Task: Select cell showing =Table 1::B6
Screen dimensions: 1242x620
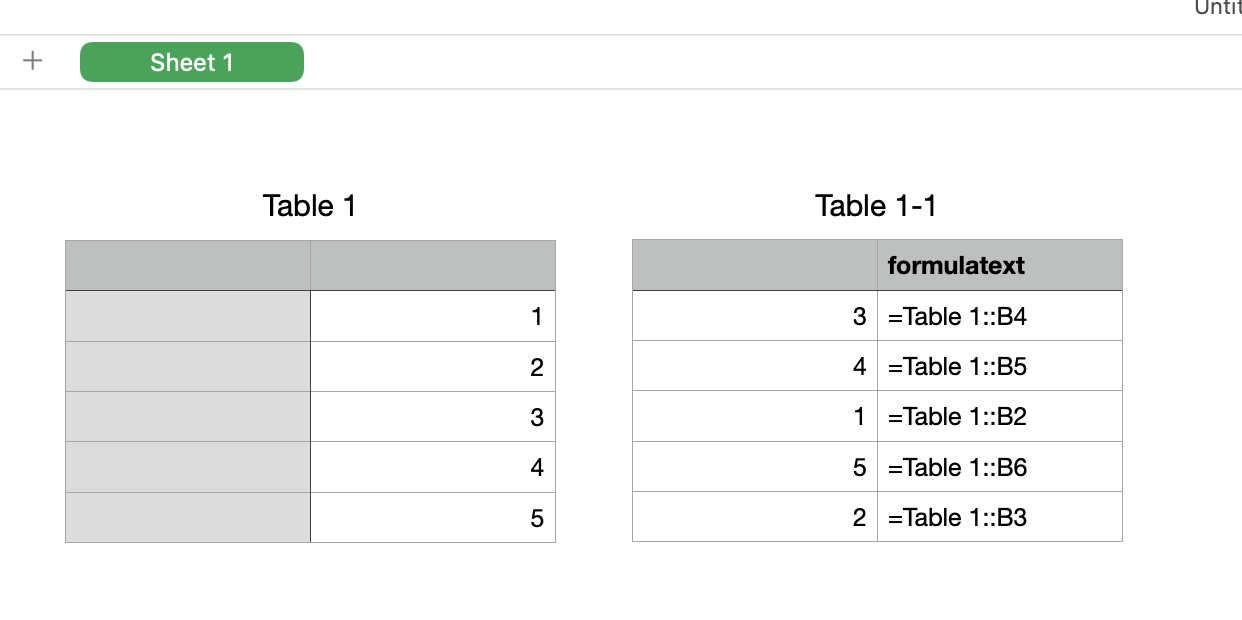Action: point(999,467)
